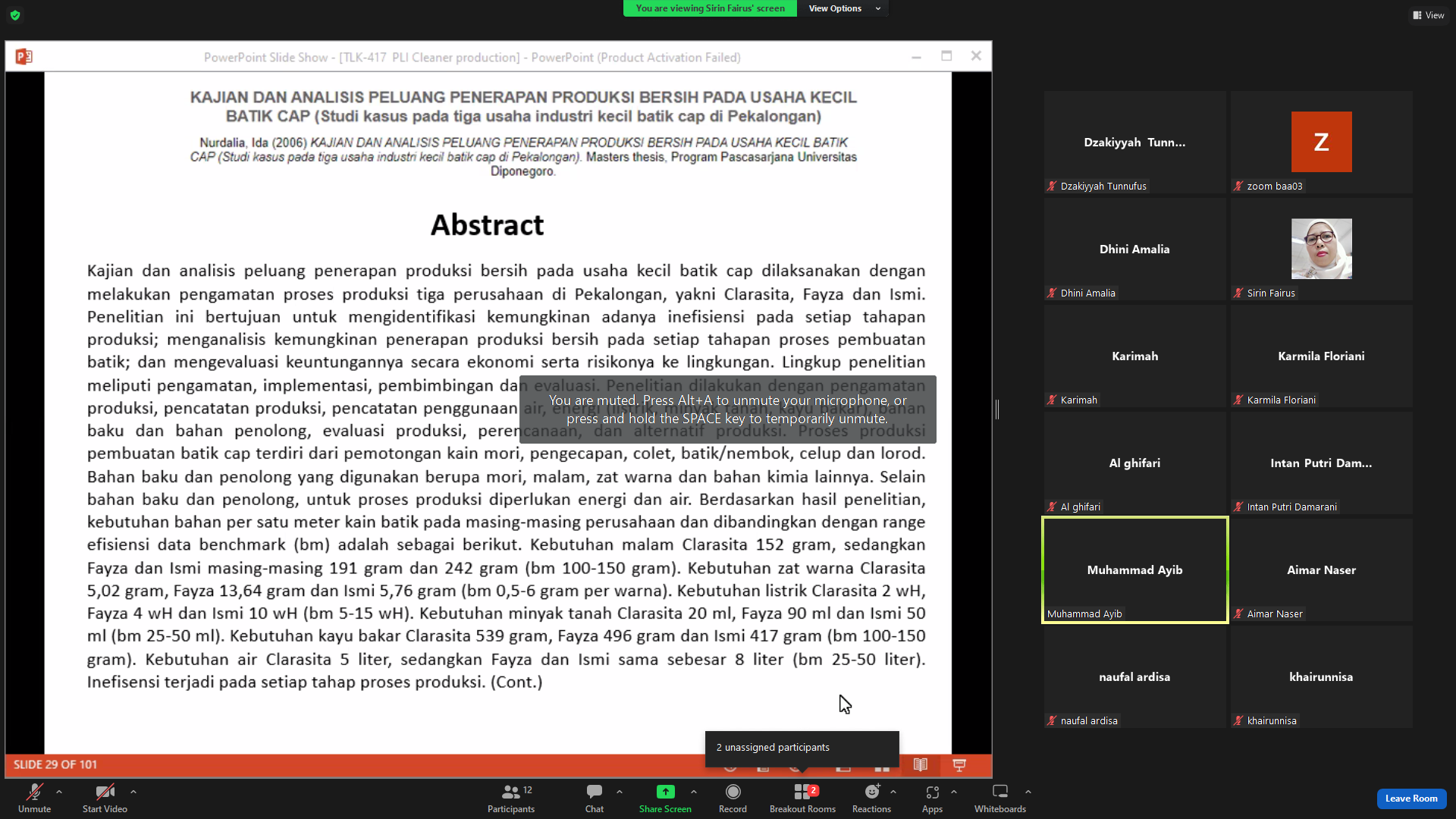Screen dimensions: 1456x819
Task: Maximize the PowerPoint Slide Show window
Action: click(946, 56)
